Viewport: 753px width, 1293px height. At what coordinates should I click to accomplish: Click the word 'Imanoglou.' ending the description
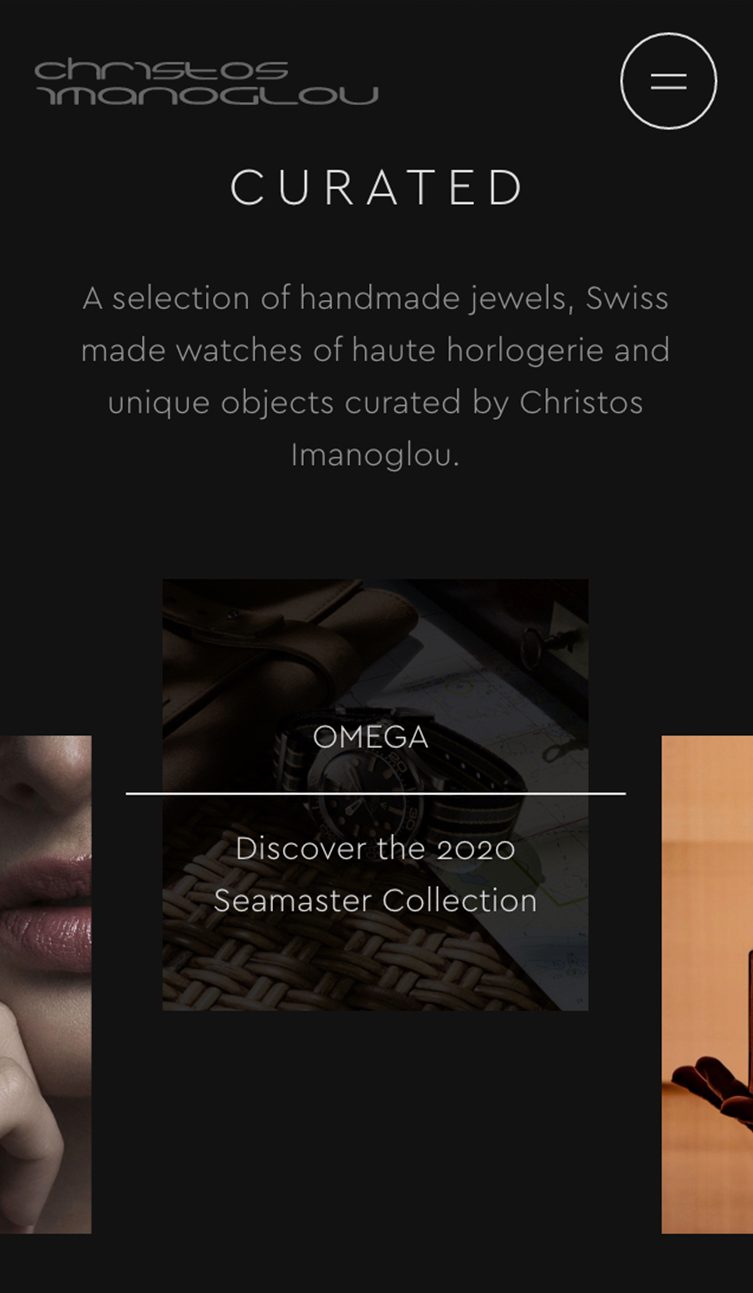click(x=375, y=454)
